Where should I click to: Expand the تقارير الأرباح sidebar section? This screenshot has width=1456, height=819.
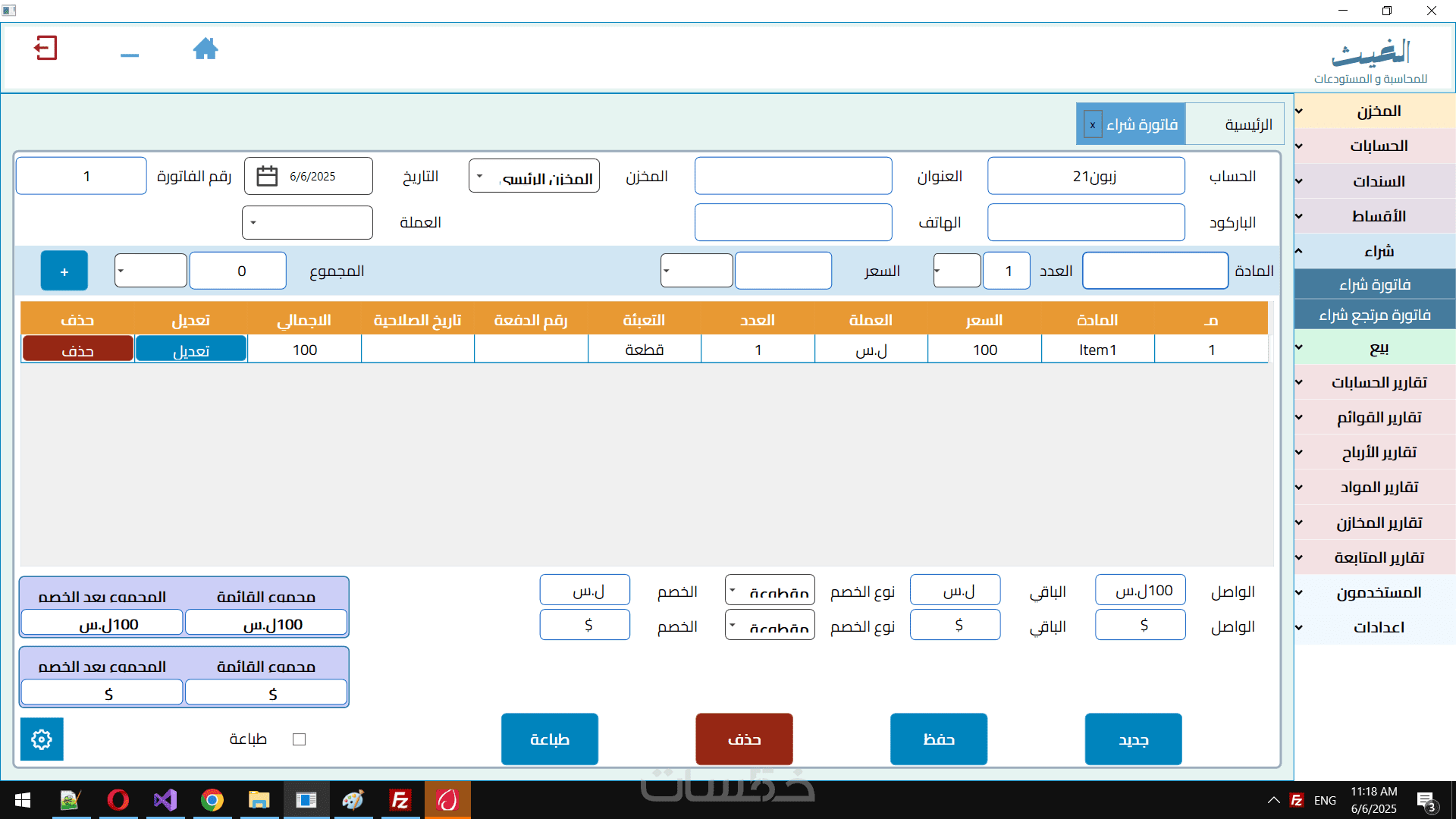pos(1378,453)
